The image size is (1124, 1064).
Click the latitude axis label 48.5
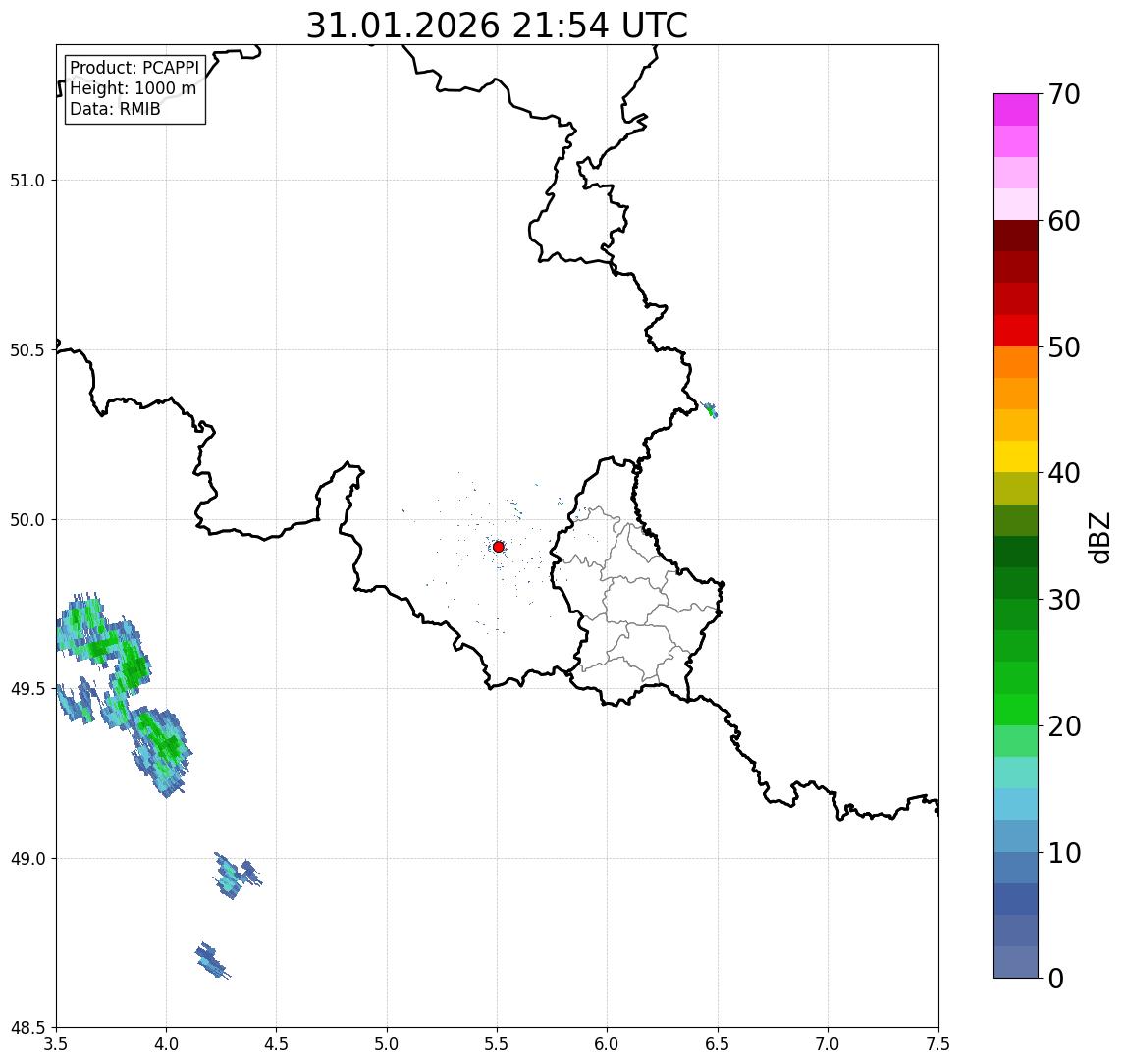click(27, 1028)
